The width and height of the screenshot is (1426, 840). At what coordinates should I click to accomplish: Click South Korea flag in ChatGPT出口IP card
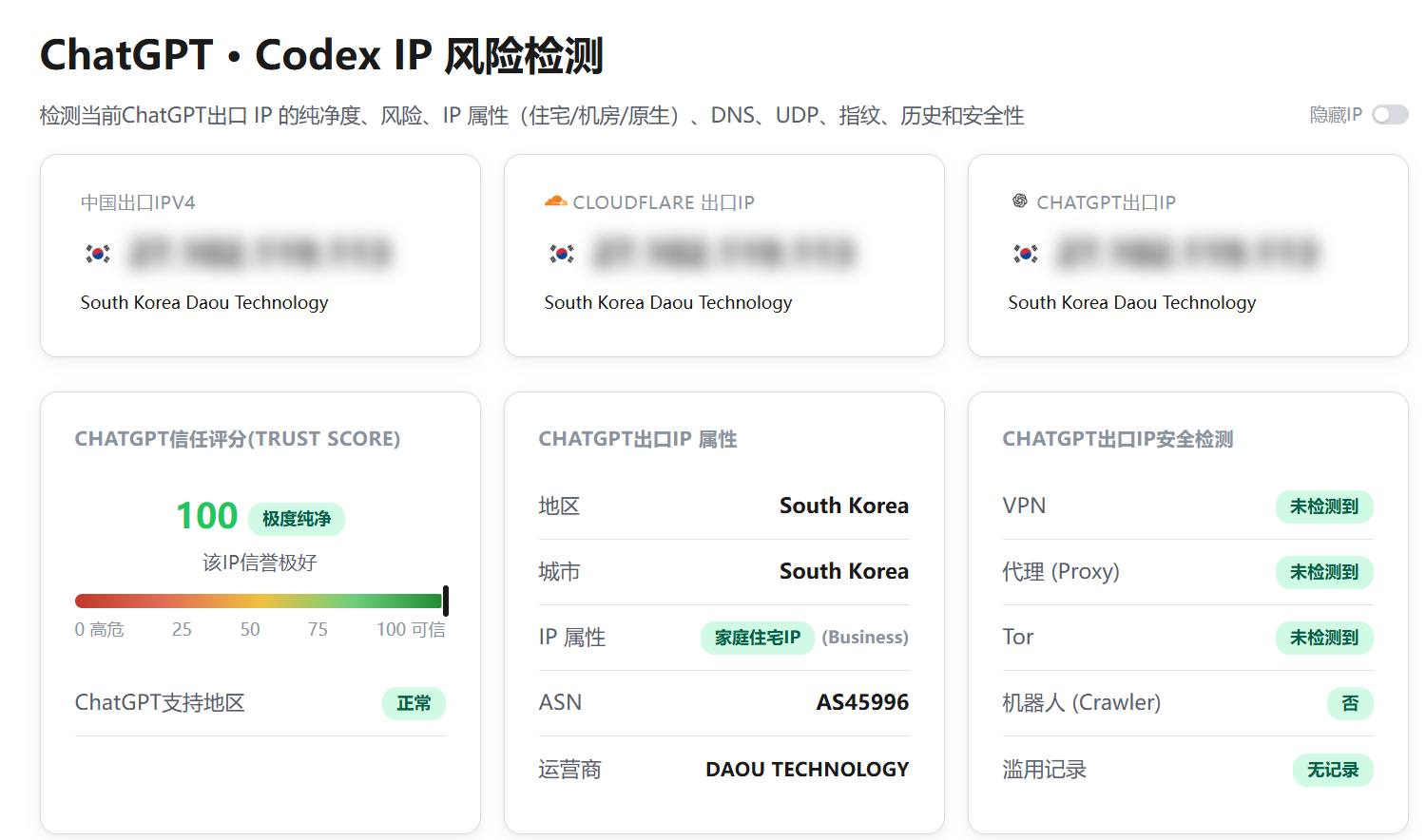(x=1026, y=253)
